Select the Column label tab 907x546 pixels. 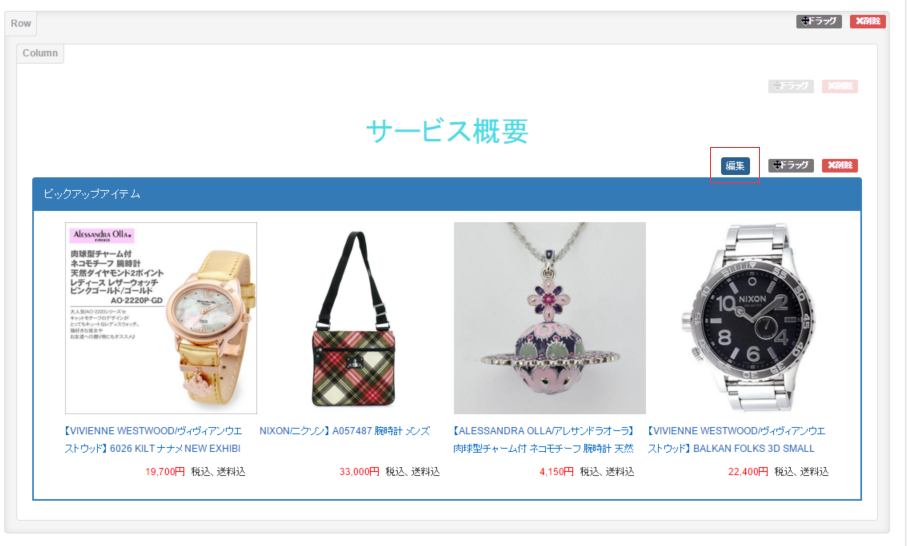point(40,53)
